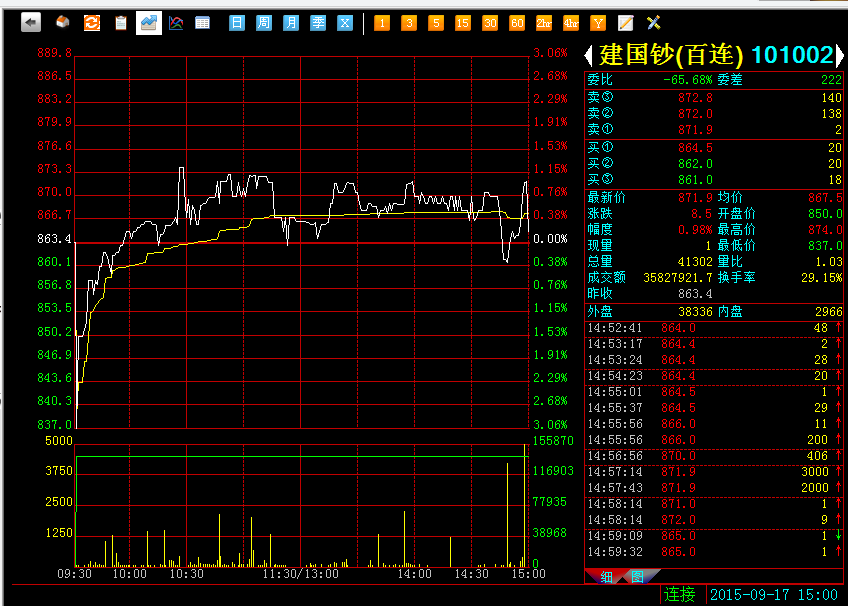Open the K-line chart icon
The image size is (848, 606).
(x=176, y=22)
